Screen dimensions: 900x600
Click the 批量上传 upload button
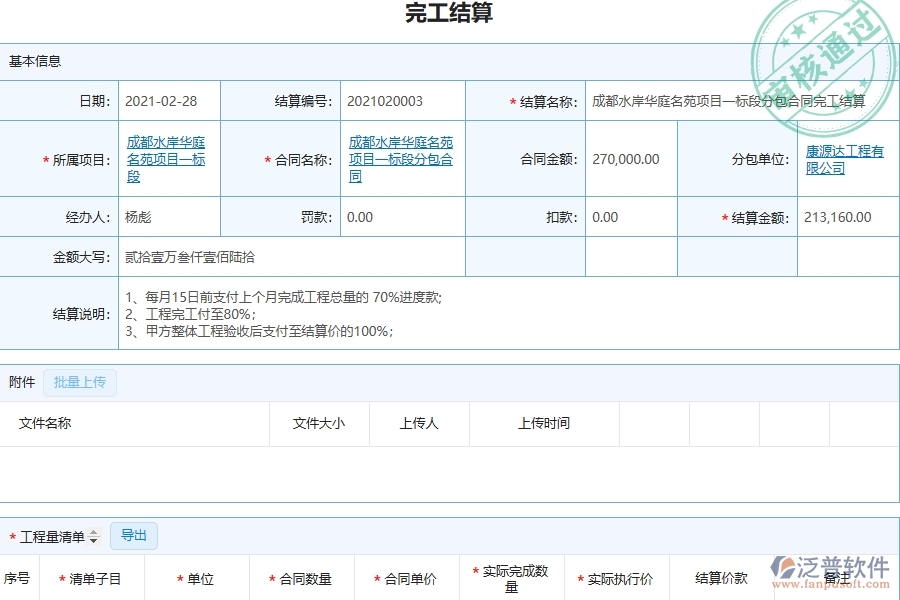pyautogui.click(x=80, y=382)
